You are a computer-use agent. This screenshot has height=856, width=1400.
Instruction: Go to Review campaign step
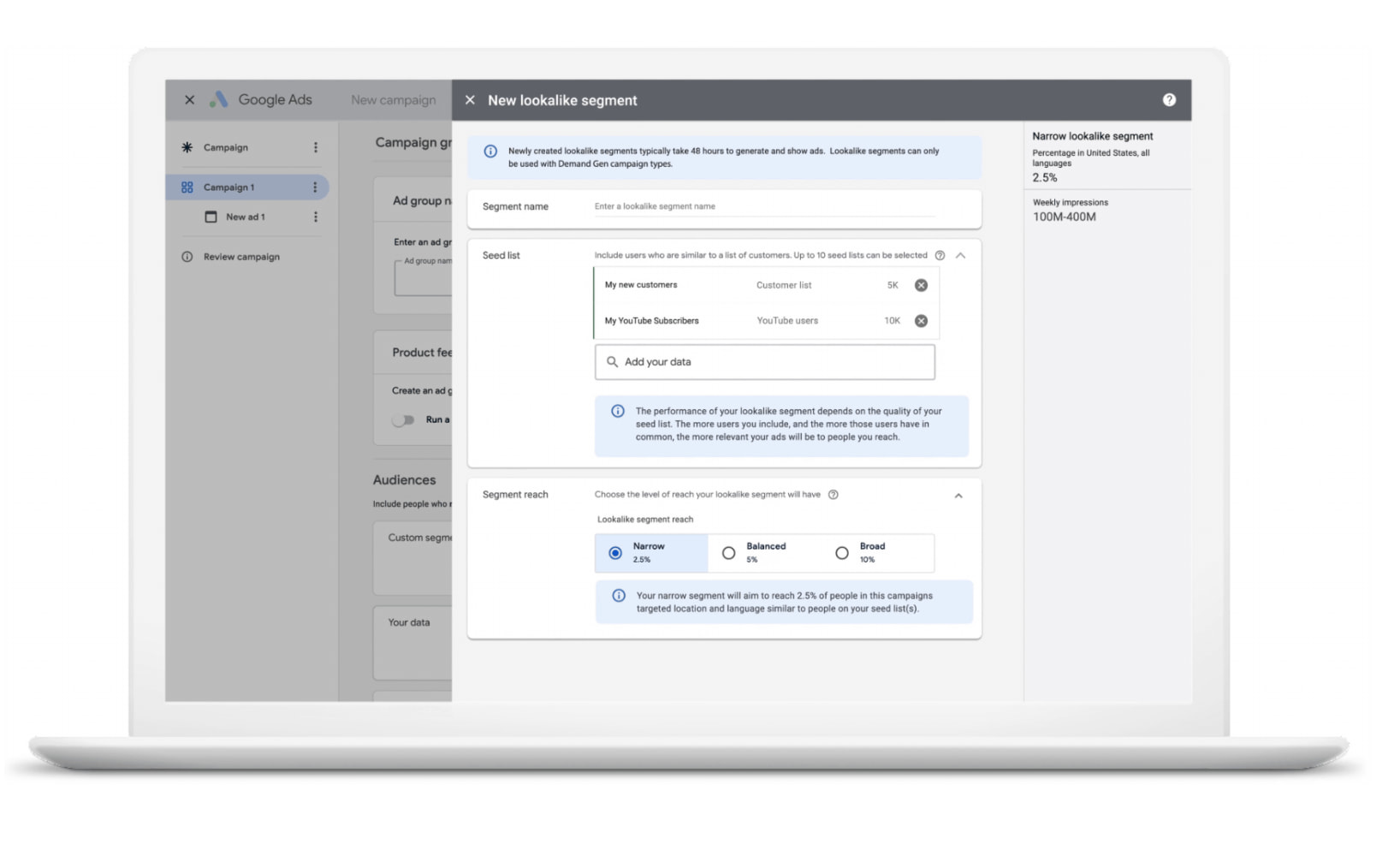241,257
